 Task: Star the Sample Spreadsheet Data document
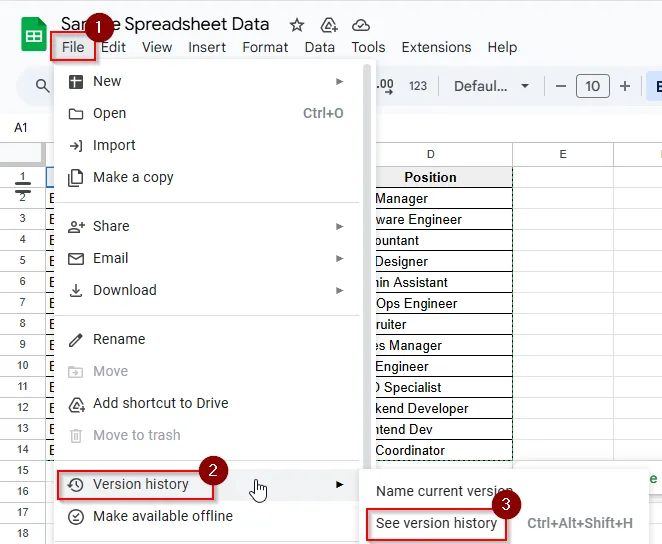(297, 25)
